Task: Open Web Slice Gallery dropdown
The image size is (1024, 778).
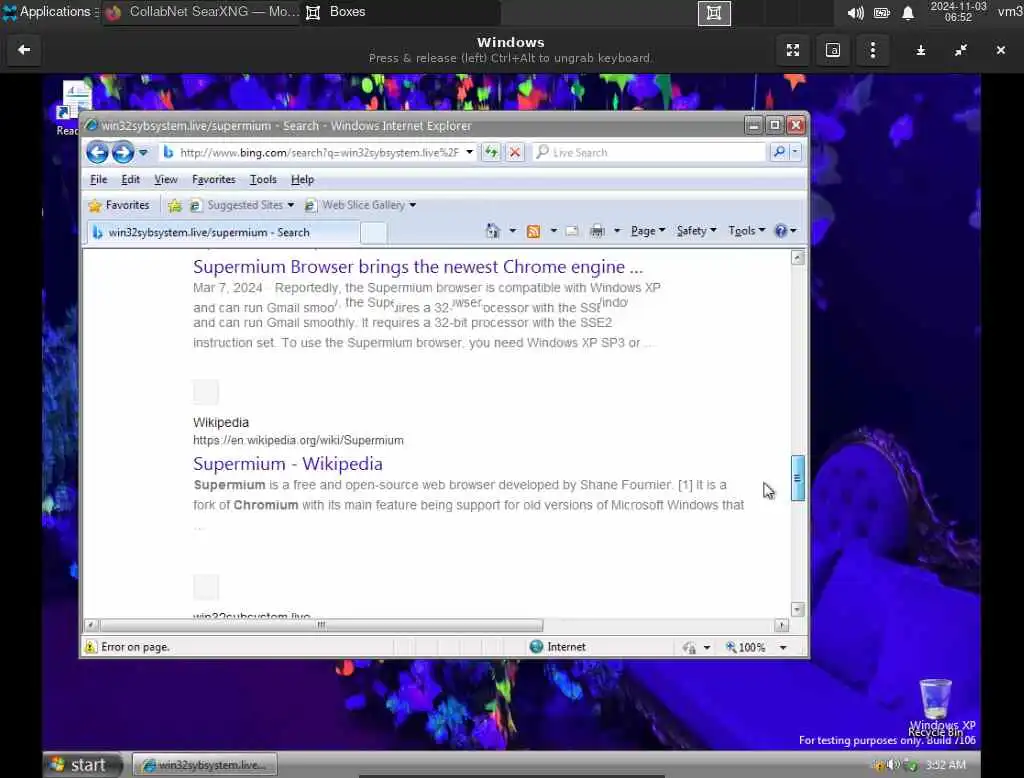Action: (x=360, y=205)
